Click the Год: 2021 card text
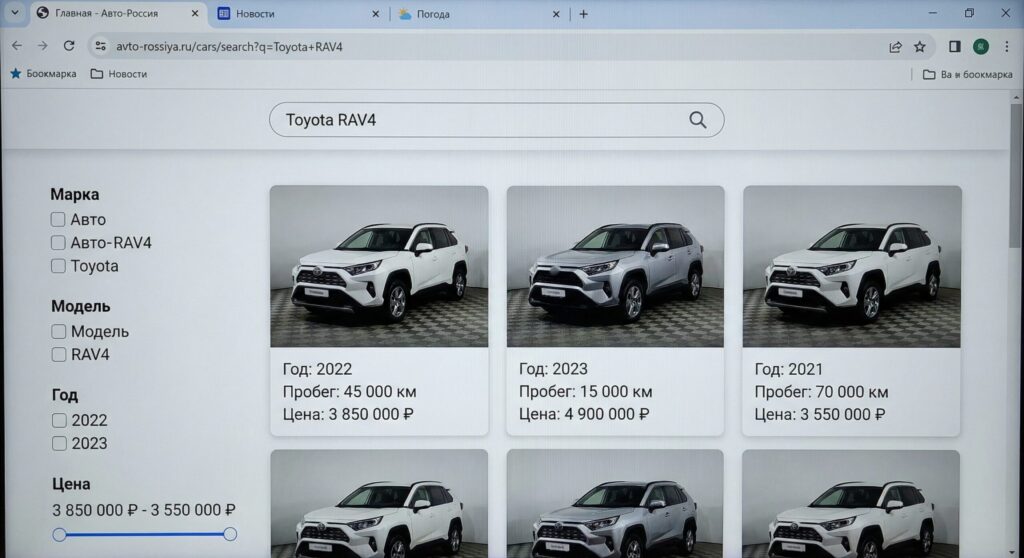 (x=788, y=369)
